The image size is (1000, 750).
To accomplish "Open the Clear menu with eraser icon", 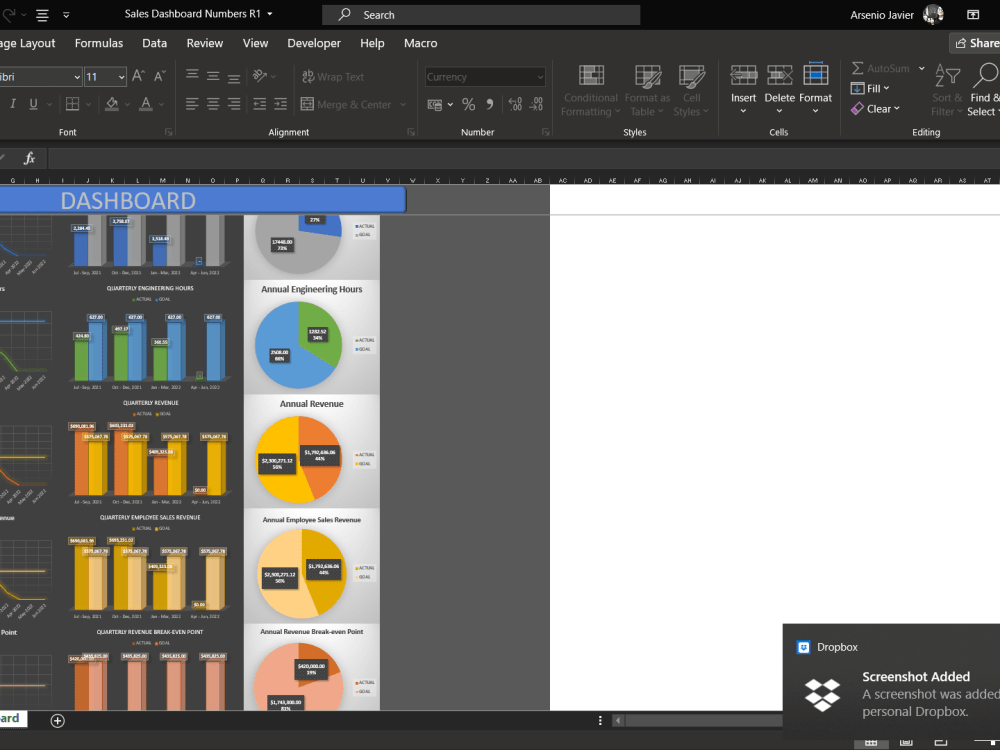I will (x=875, y=109).
